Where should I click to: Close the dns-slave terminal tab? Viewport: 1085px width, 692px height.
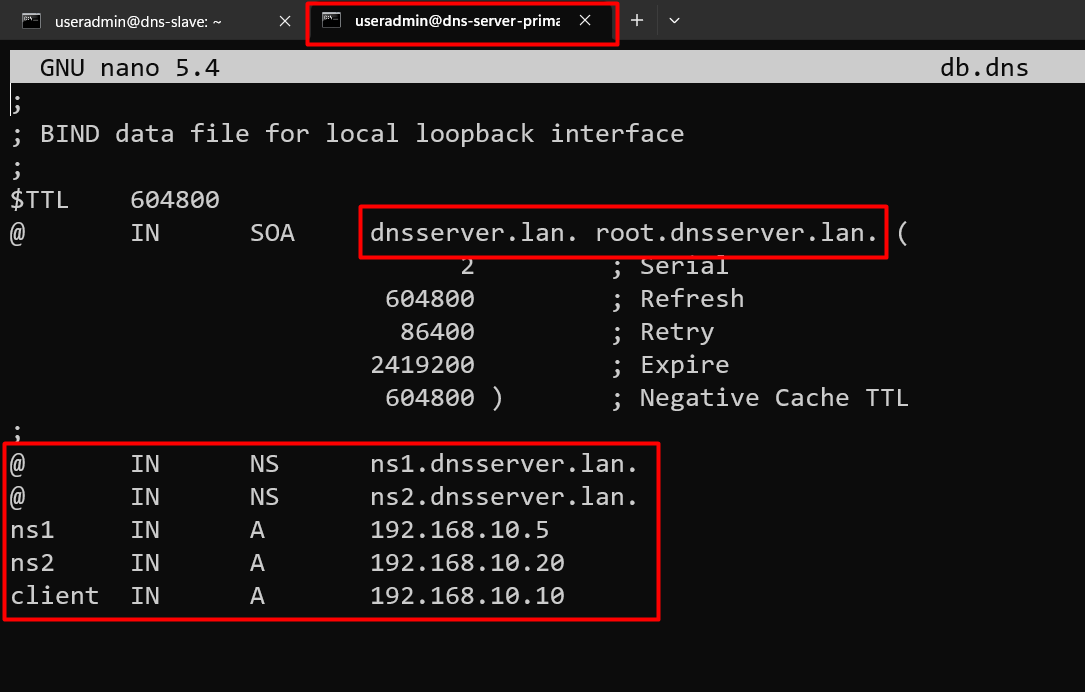pos(284,21)
